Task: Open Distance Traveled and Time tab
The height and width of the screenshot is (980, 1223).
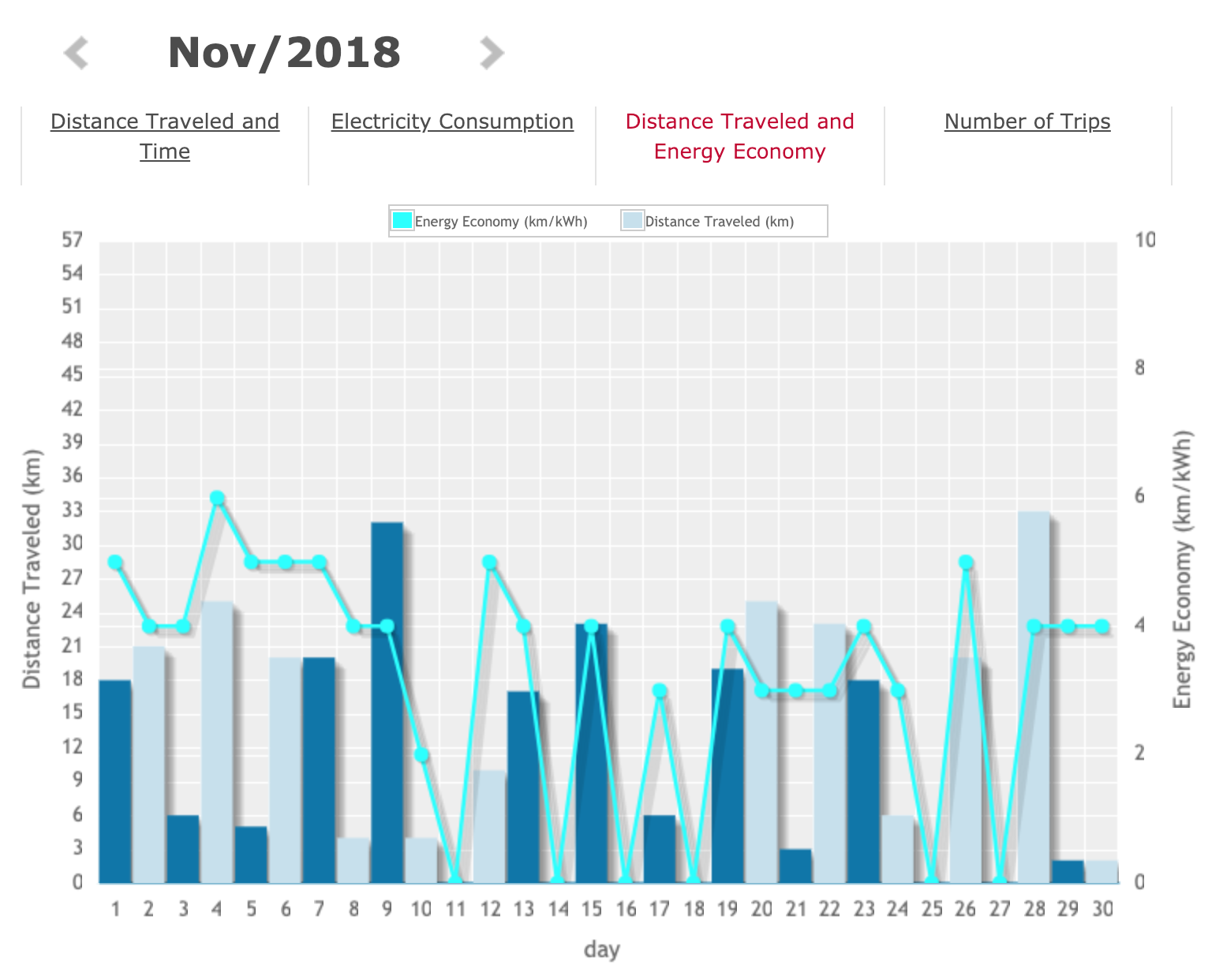Action: point(165,136)
